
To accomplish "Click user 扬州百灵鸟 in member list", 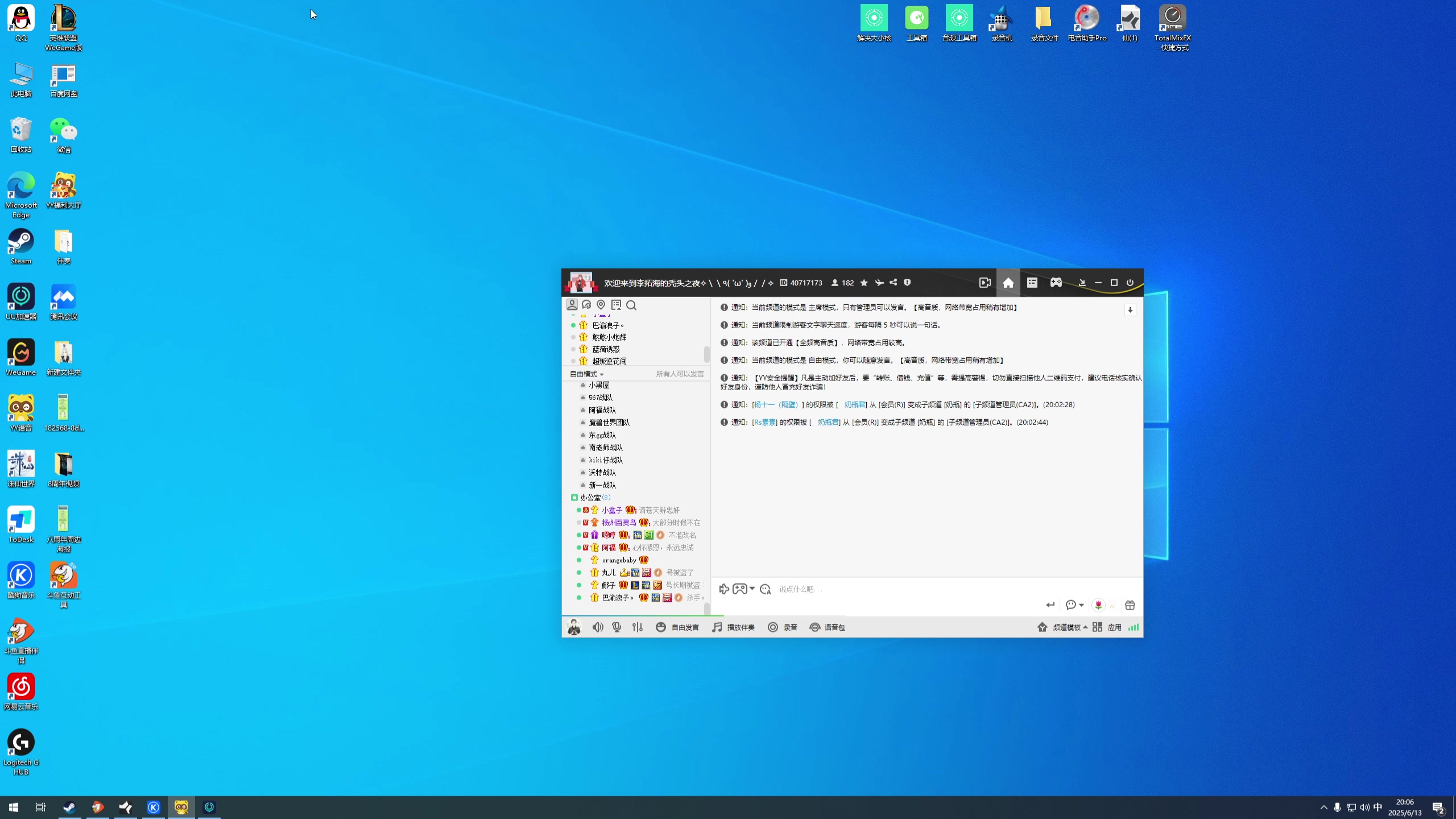I will click(619, 523).
